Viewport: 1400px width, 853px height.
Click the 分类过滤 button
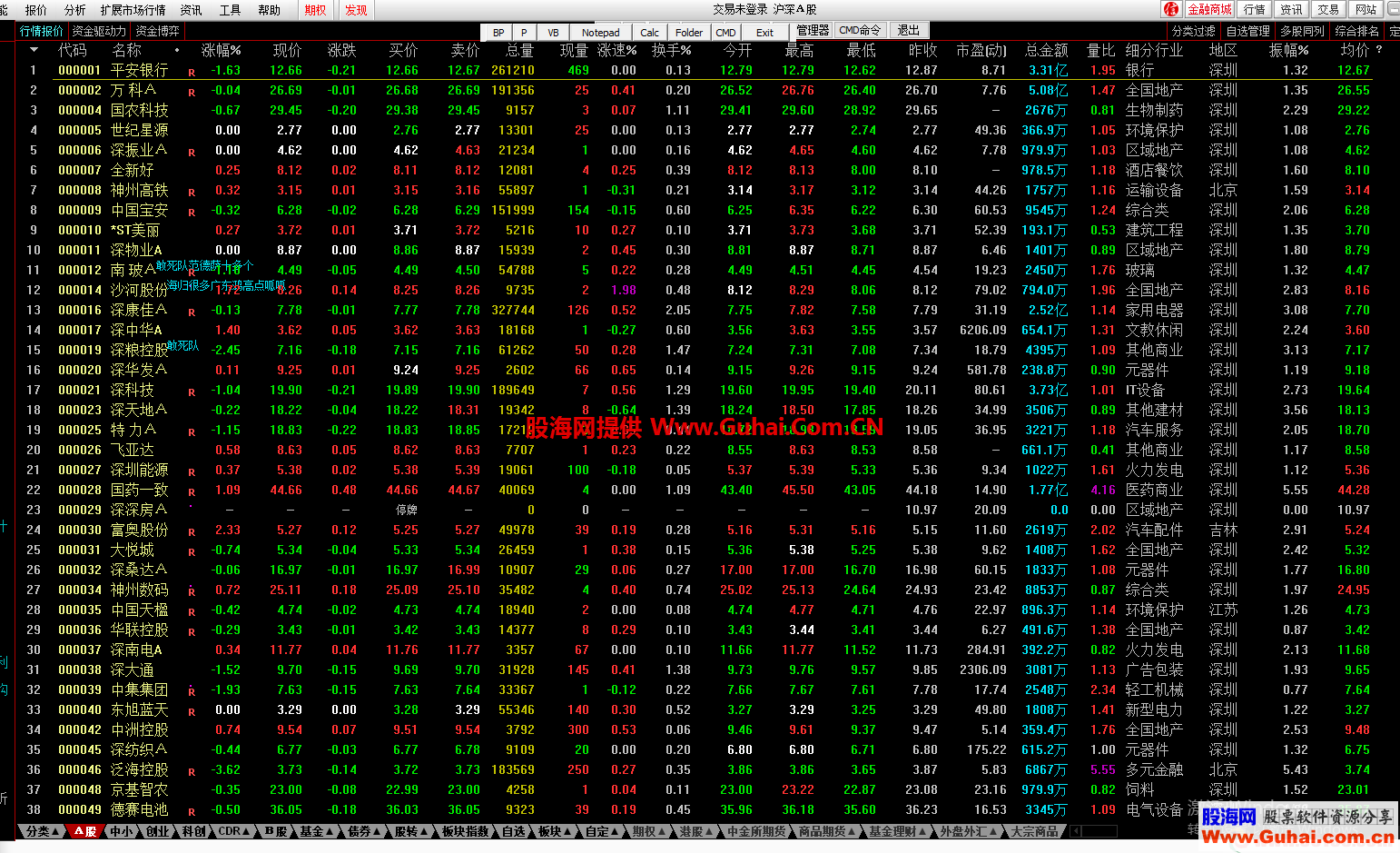(x=1194, y=31)
